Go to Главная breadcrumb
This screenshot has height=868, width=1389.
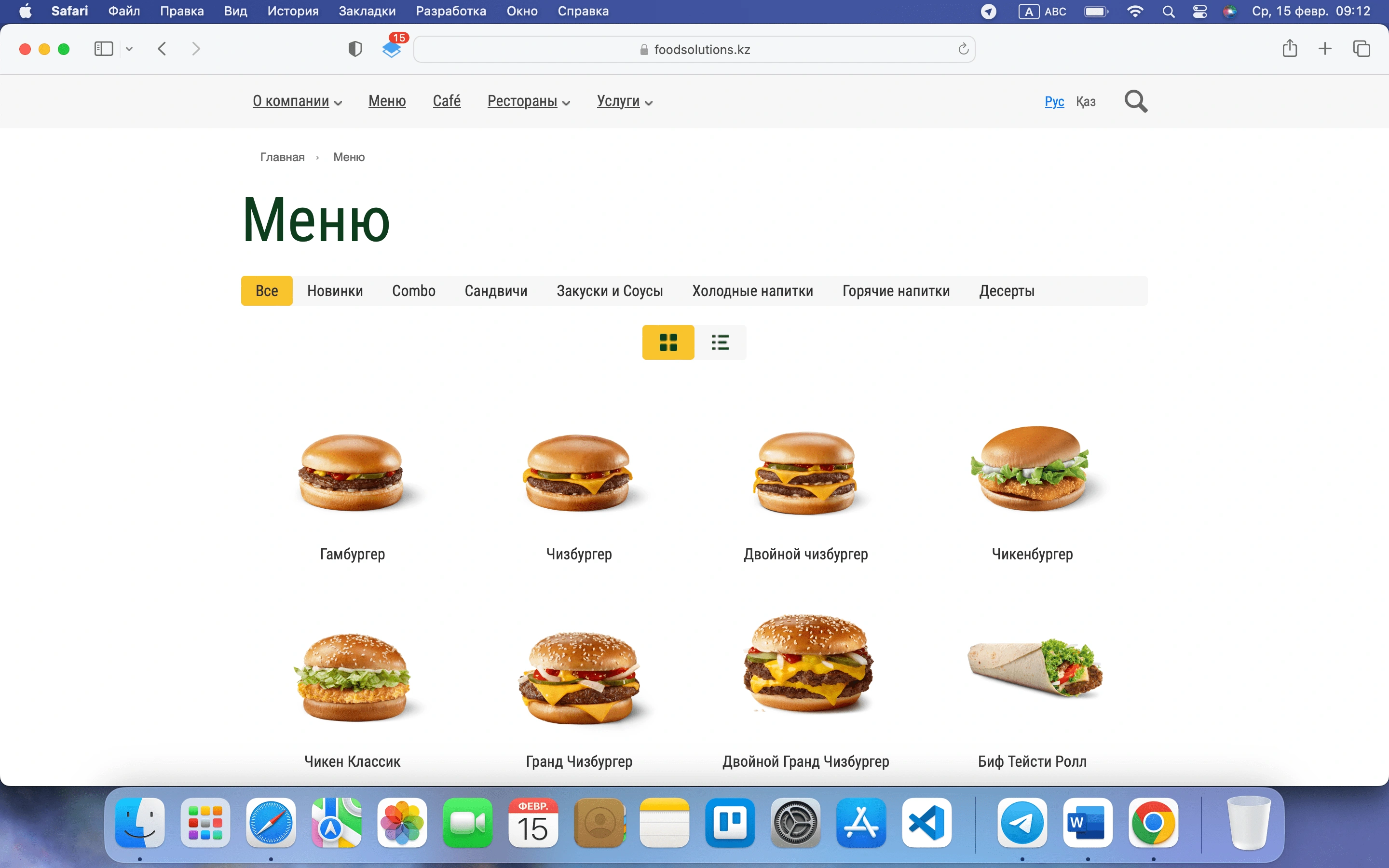[x=283, y=157]
